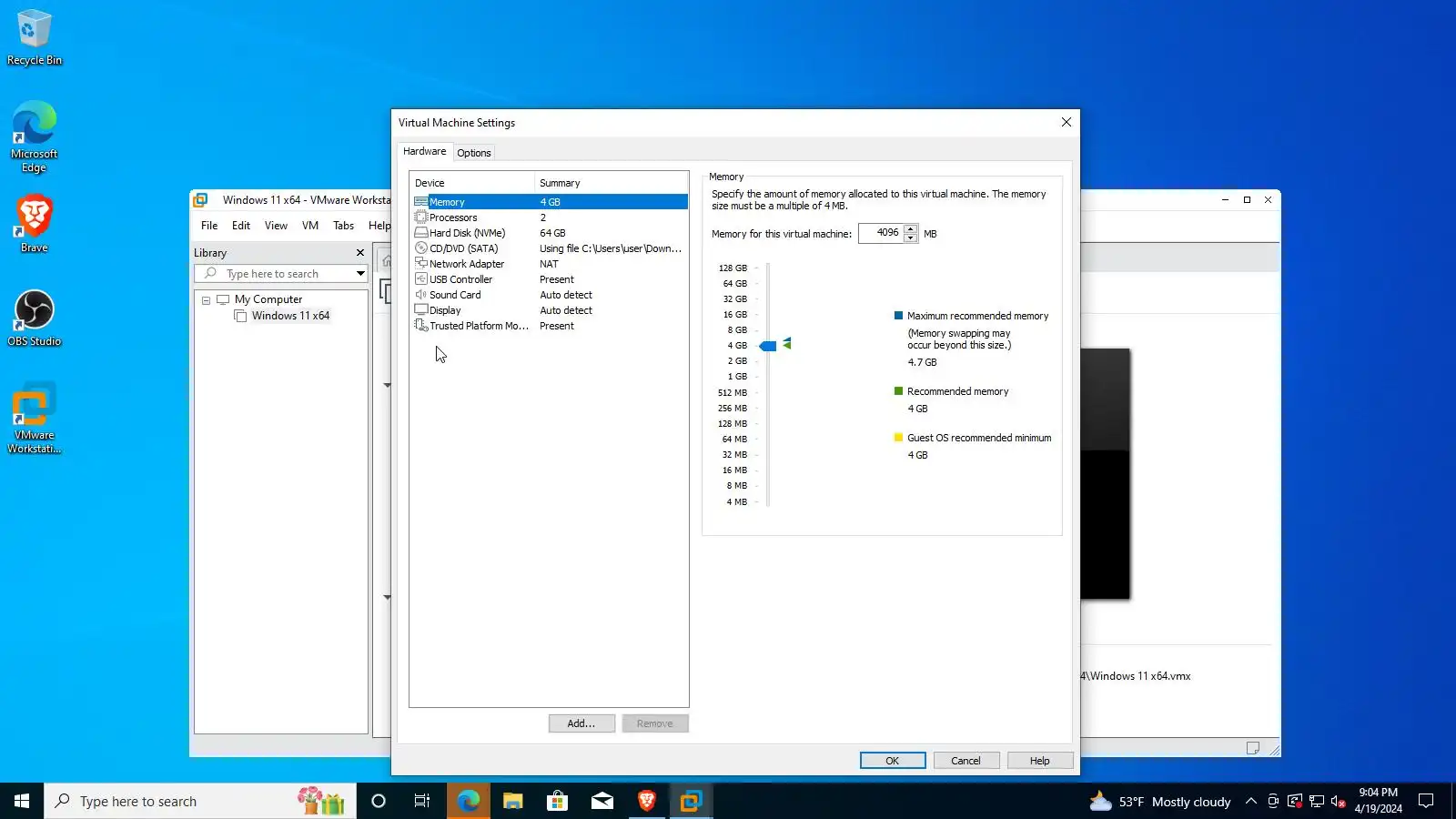Open the Recycle Bin desktop icon
The image size is (1456, 819).
[35, 37]
